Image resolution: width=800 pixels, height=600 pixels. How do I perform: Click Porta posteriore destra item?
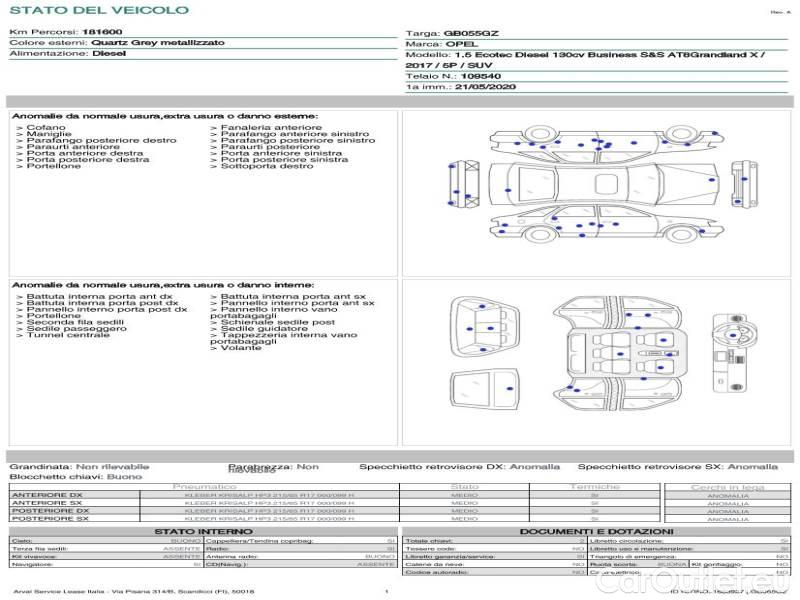click(83, 159)
